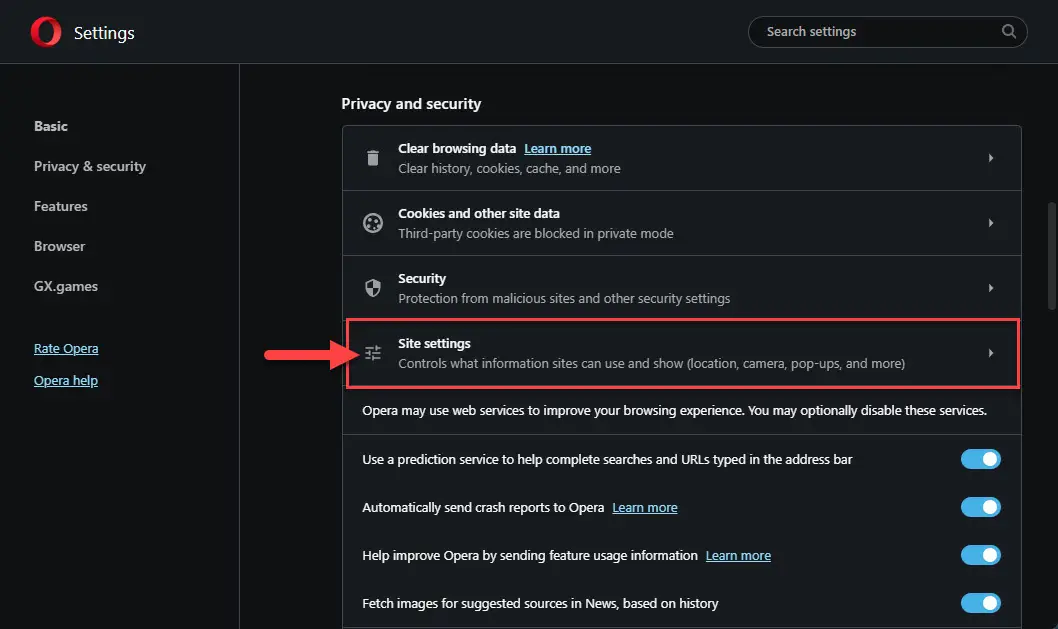This screenshot has width=1058, height=629.
Task: Select the Browser sidebar item
Action: 59,246
